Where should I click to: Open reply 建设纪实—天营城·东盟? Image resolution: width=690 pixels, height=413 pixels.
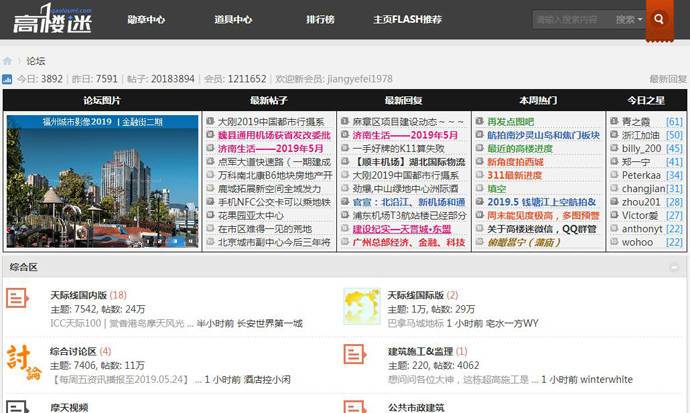[x=402, y=229]
